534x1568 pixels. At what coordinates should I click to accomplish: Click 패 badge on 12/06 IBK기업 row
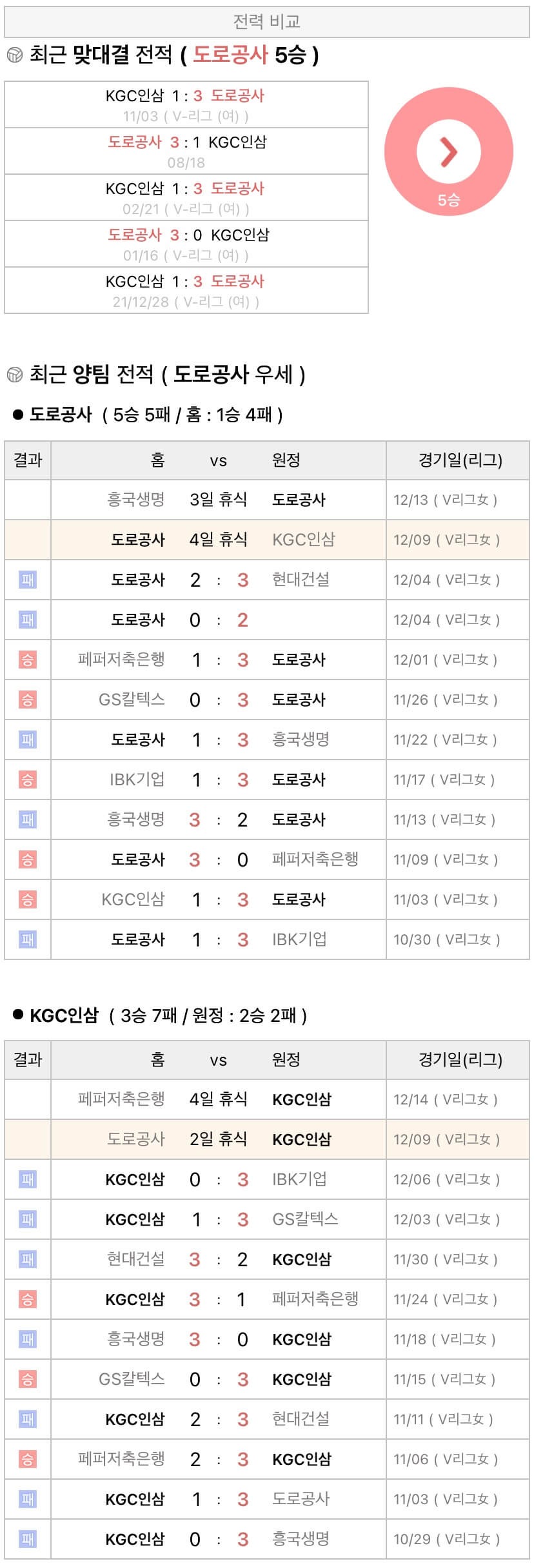(28, 1179)
